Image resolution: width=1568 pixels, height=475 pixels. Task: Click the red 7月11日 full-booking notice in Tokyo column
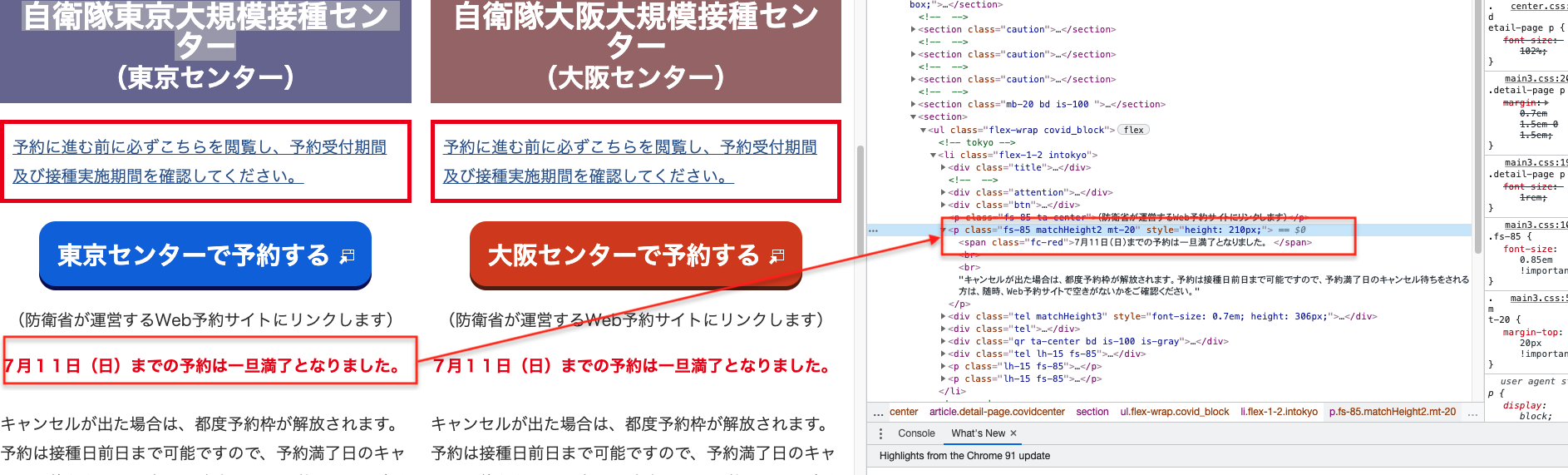pyautogui.click(x=202, y=366)
